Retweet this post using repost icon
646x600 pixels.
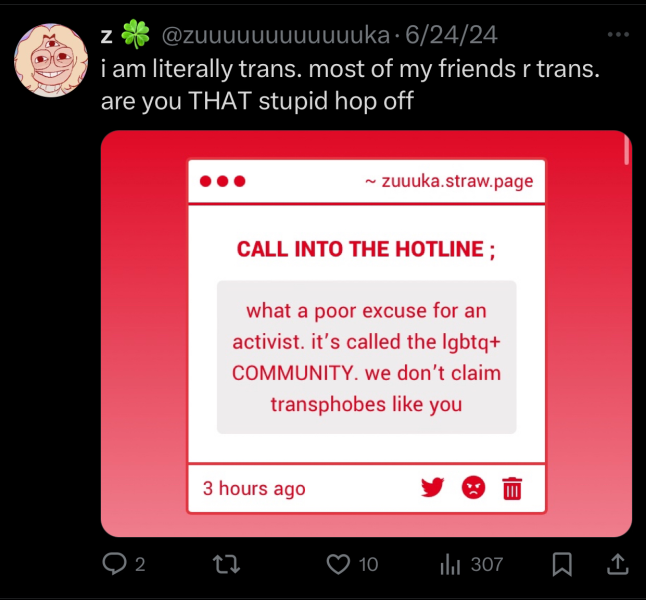(226, 564)
